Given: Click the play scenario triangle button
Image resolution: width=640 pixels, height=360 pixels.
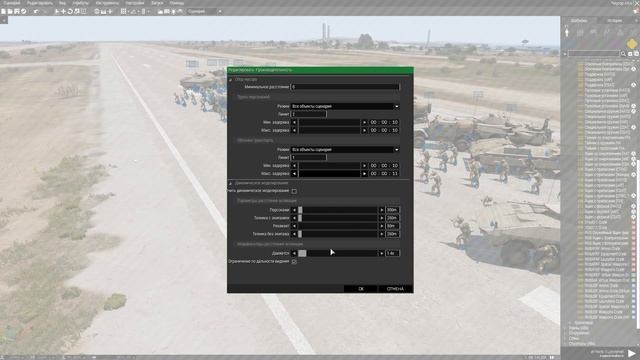Looking at the screenshot, I should click(x=632, y=353).
